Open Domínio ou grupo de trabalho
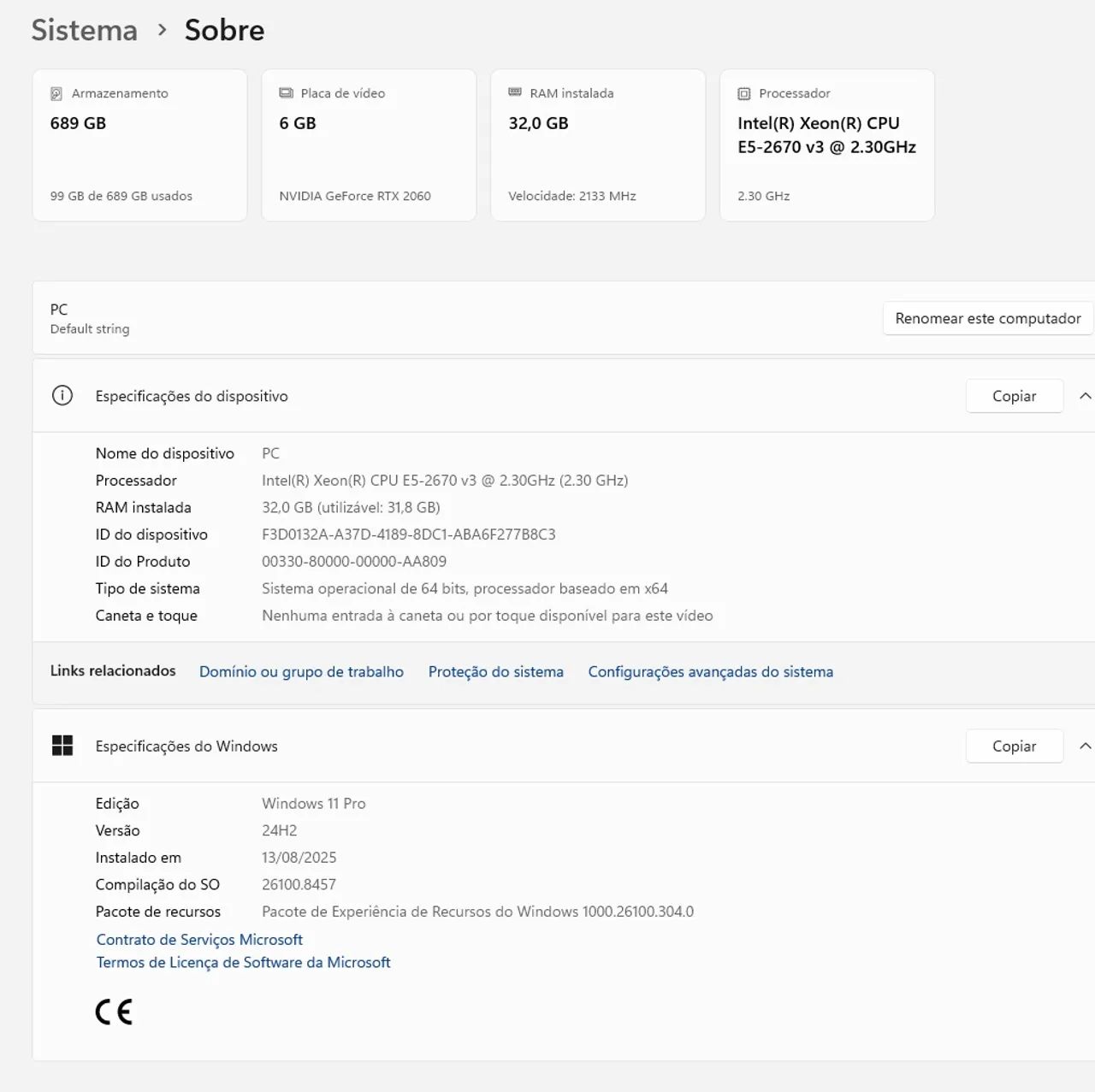The image size is (1095, 1092). click(x=301, y=672)
